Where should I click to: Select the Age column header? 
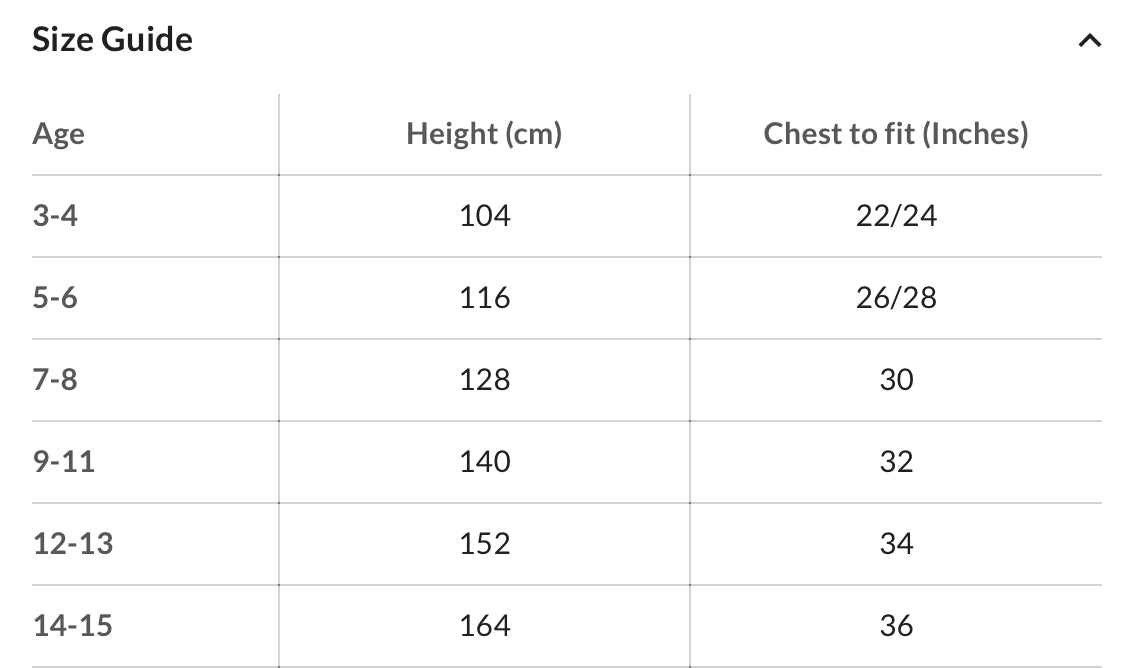(x=59, y=134)
